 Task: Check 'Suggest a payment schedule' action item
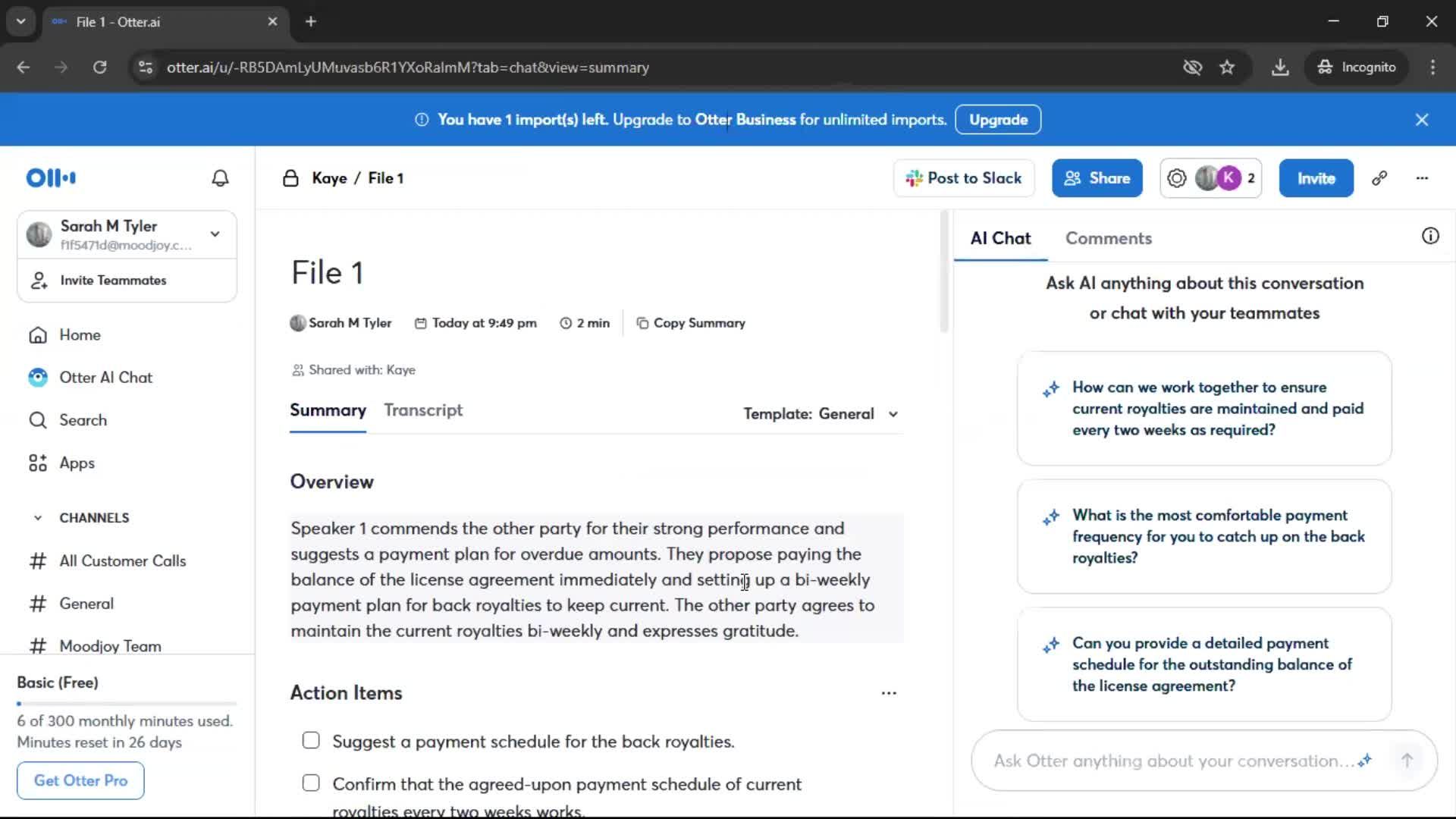(x=311, y=740)
